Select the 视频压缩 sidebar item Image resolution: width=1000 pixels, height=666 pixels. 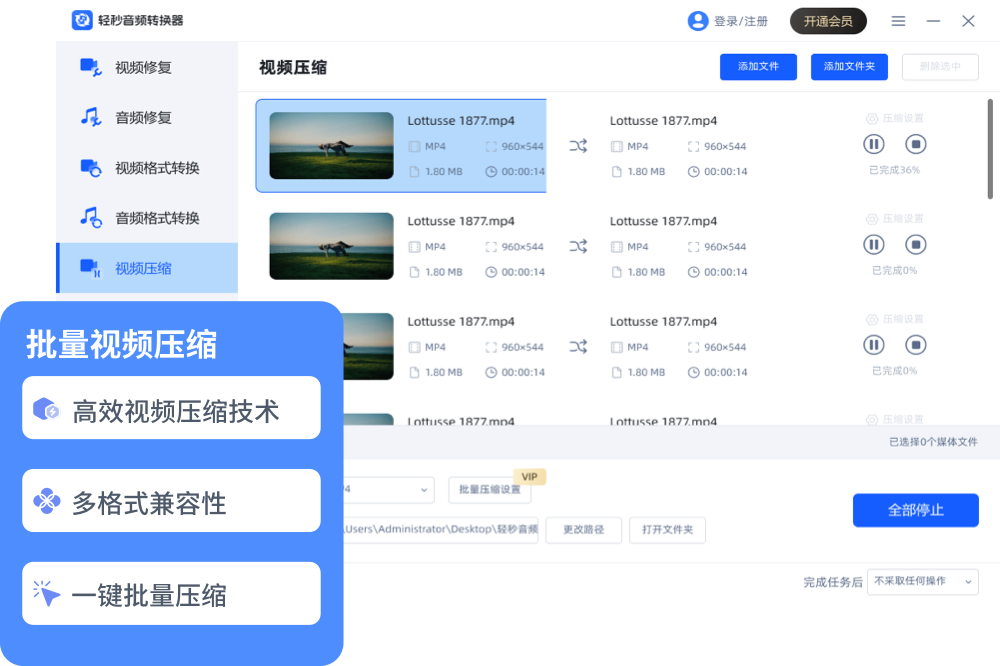coord(147,268)
